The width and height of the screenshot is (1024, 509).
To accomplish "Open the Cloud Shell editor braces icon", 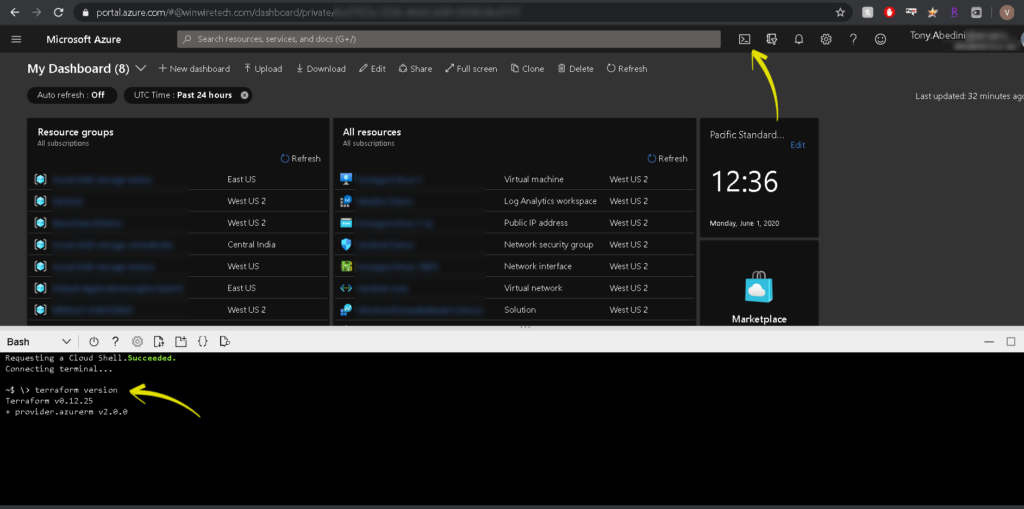I will click(202, 342).
